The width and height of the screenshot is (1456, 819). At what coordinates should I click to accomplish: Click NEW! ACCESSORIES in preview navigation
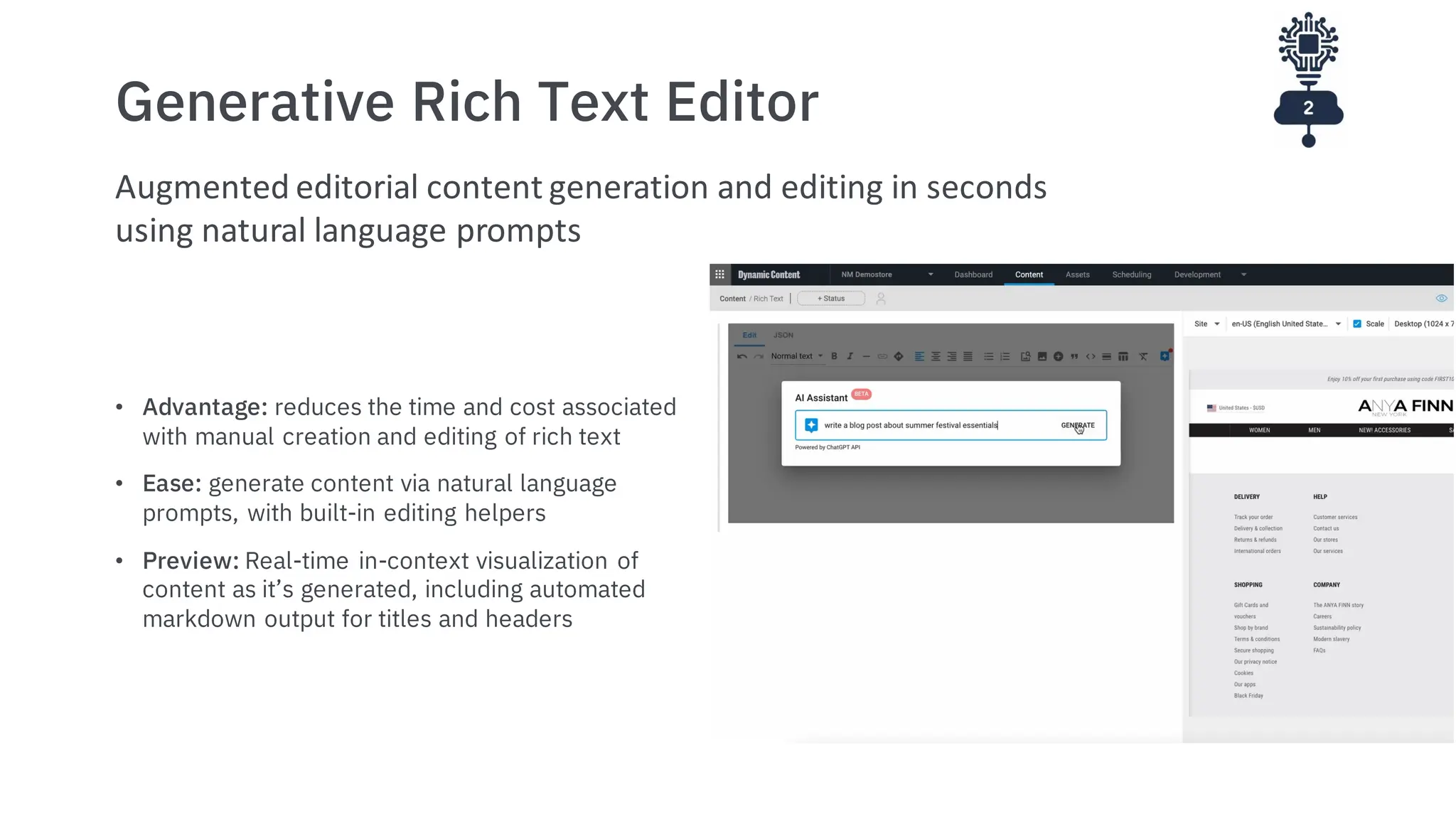(x=1384, y=430)
